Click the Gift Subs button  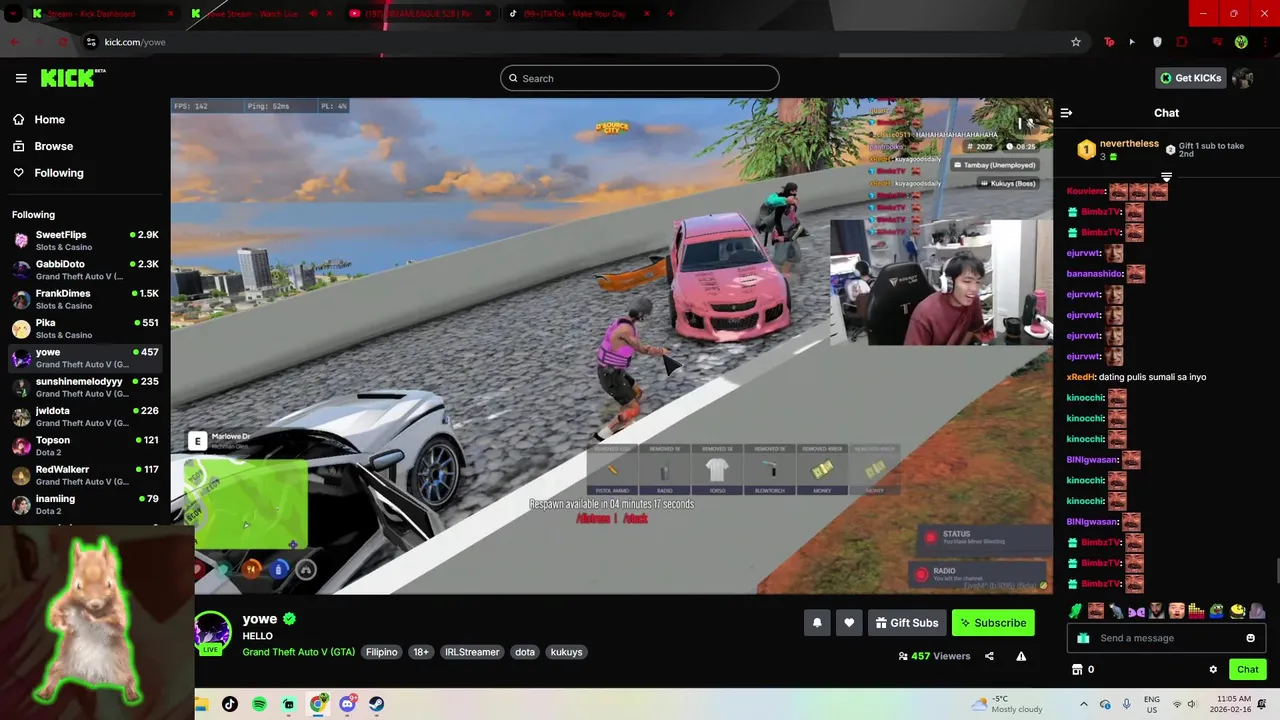tap(907, 623)
